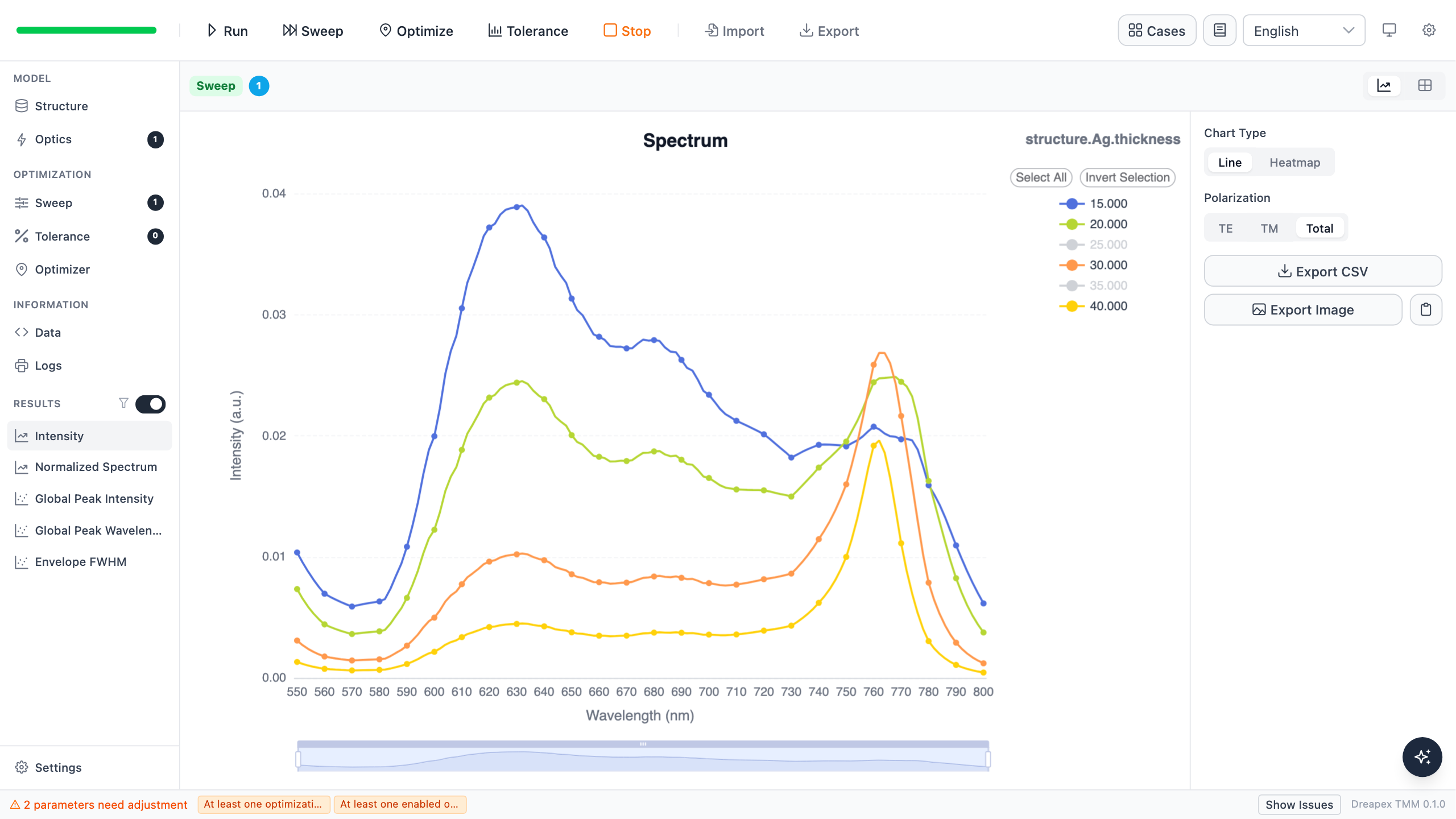
Task: Click Export in the toolbar
Action: pos(829,31)
